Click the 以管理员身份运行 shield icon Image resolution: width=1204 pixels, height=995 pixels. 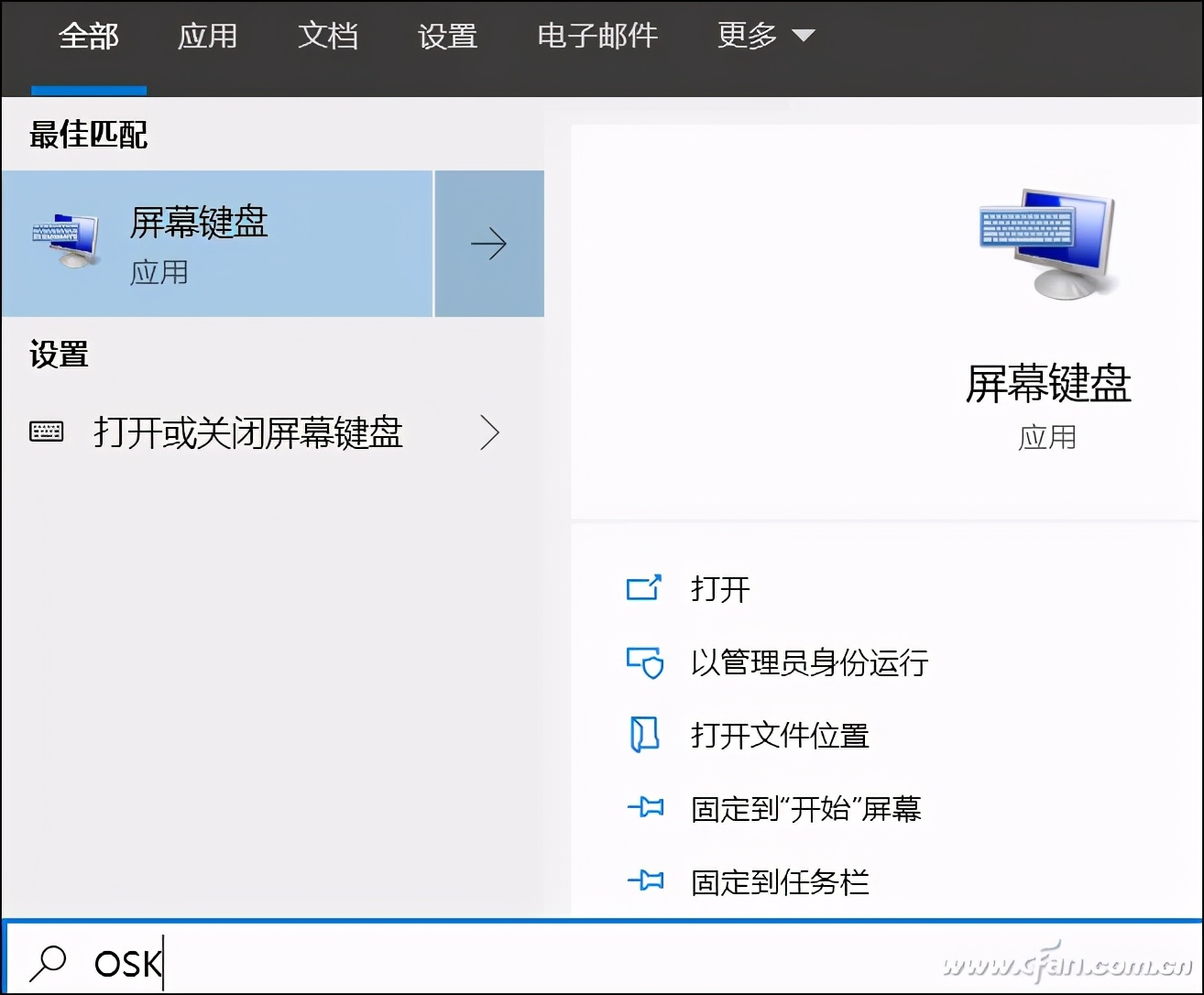644,663
